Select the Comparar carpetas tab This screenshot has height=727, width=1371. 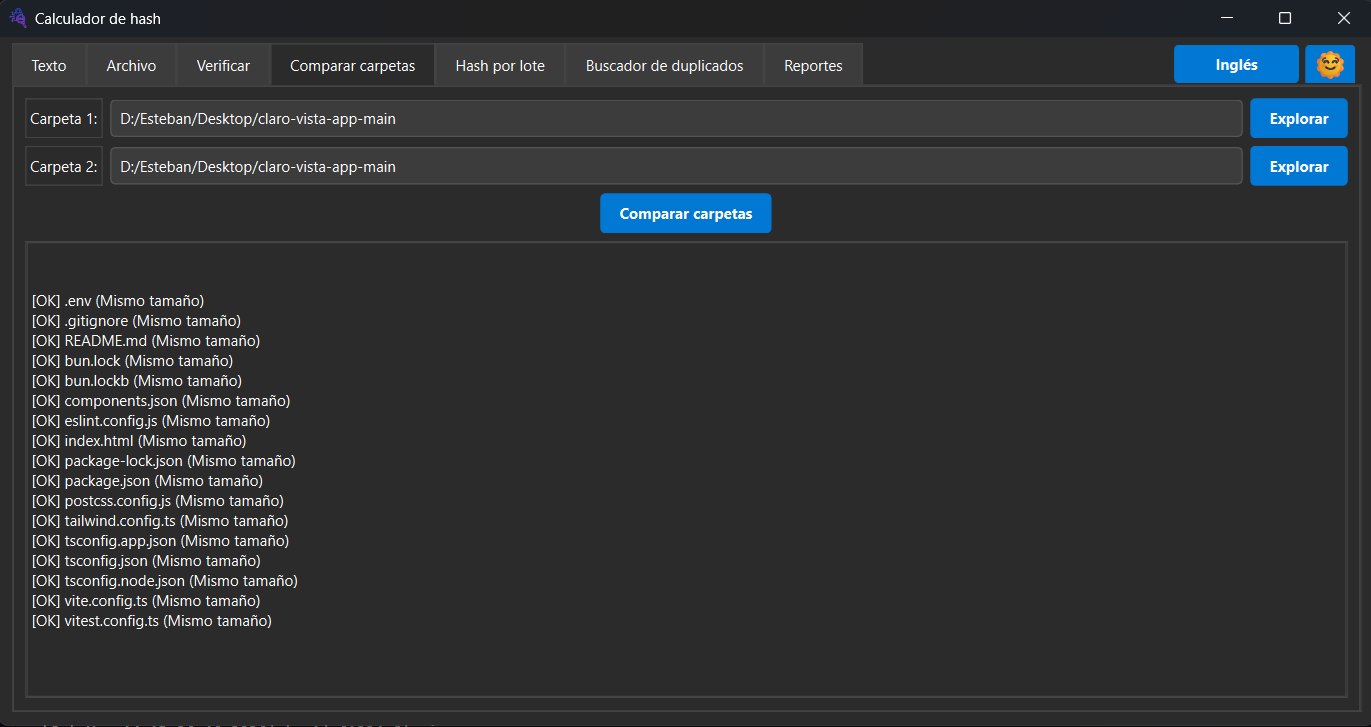(352, 66)
